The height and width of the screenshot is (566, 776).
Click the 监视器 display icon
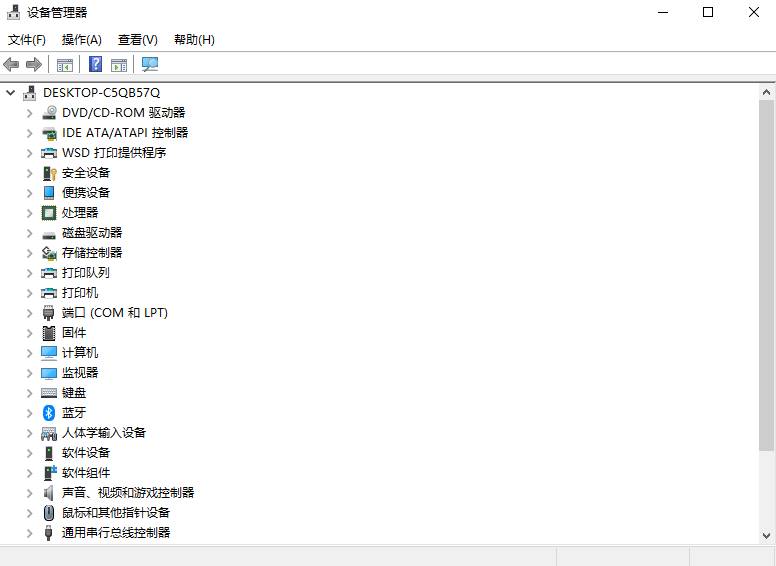(x=49, y=373)
